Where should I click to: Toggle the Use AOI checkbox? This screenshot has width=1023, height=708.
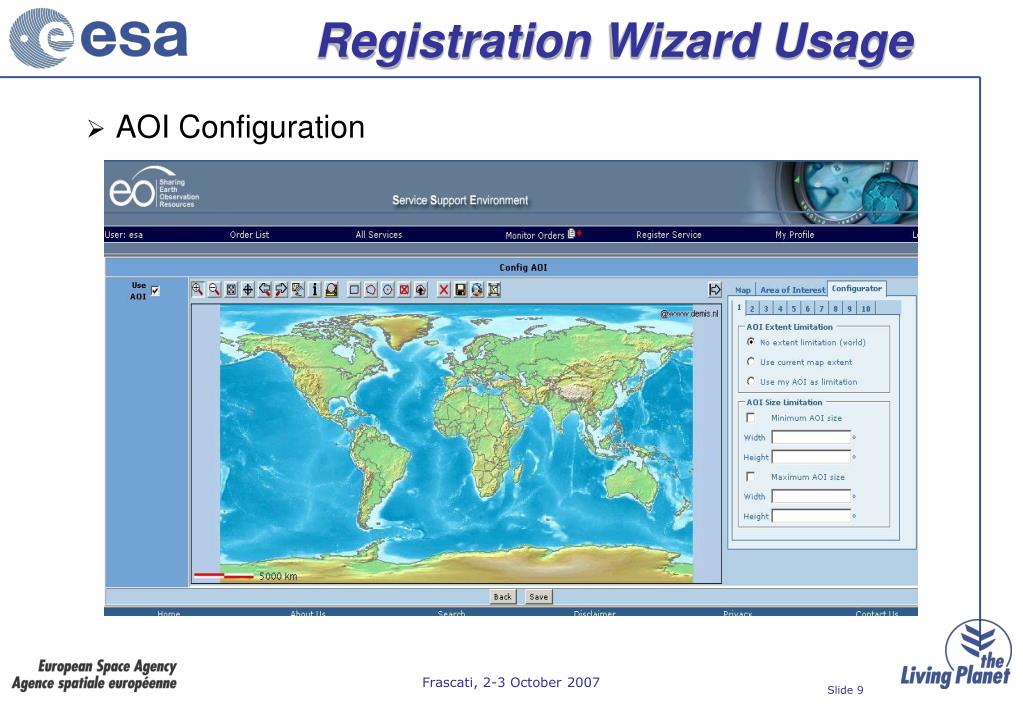pyautogui.click(x=155, y=290)
